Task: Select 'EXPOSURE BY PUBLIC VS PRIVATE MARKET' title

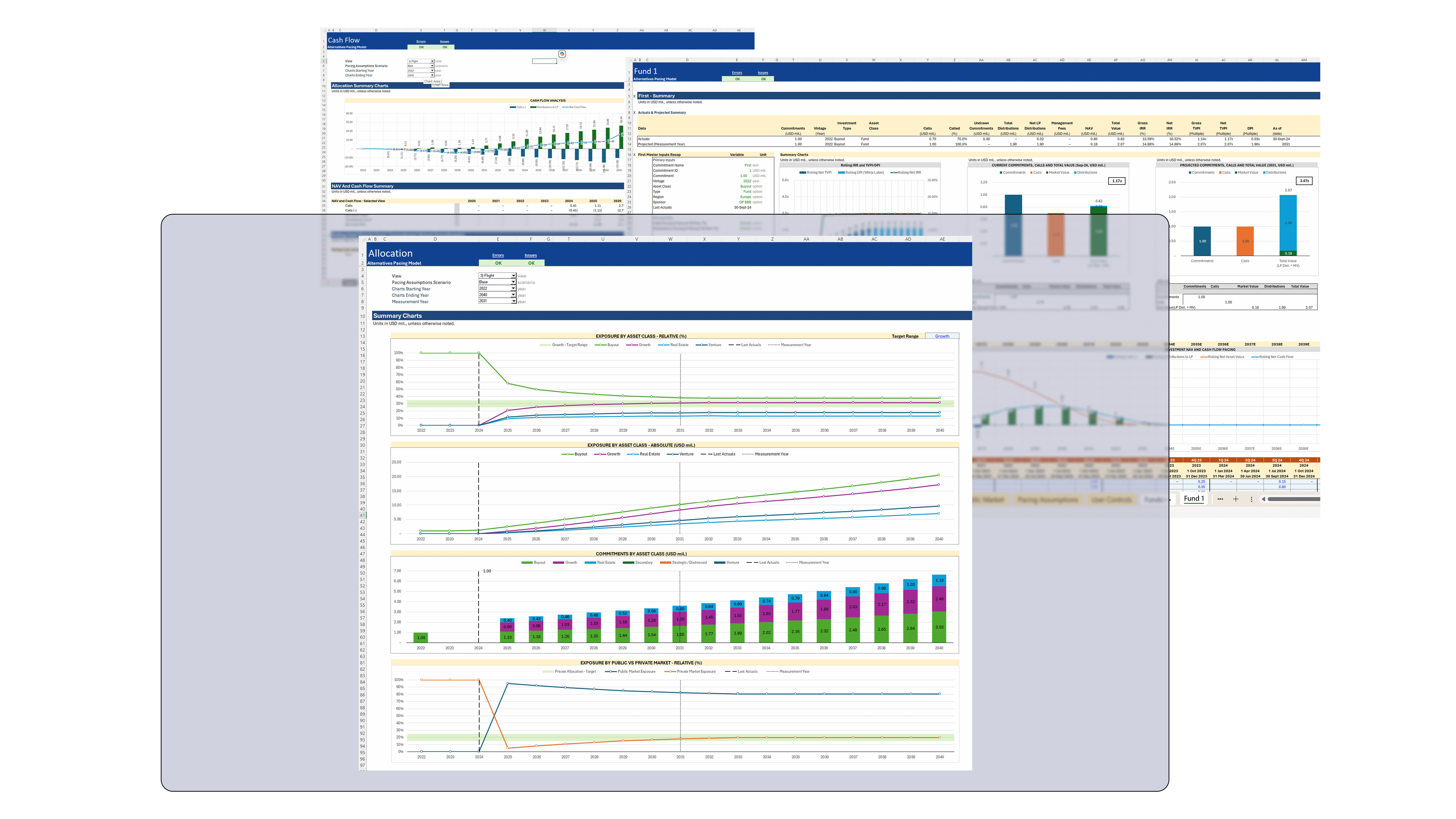Action: (x=641, y=663)
